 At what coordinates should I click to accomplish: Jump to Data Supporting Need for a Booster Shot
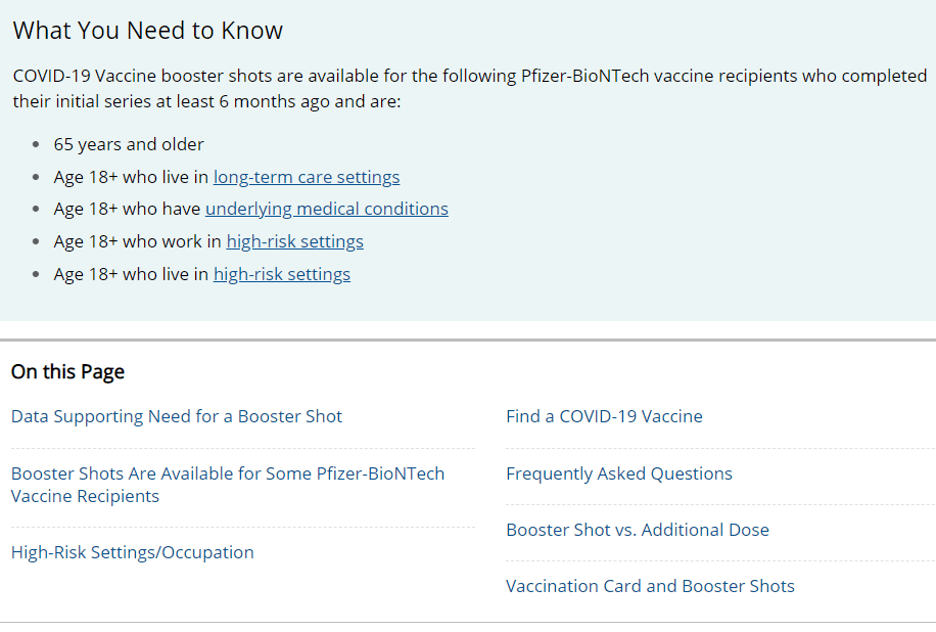click(176, 416)
